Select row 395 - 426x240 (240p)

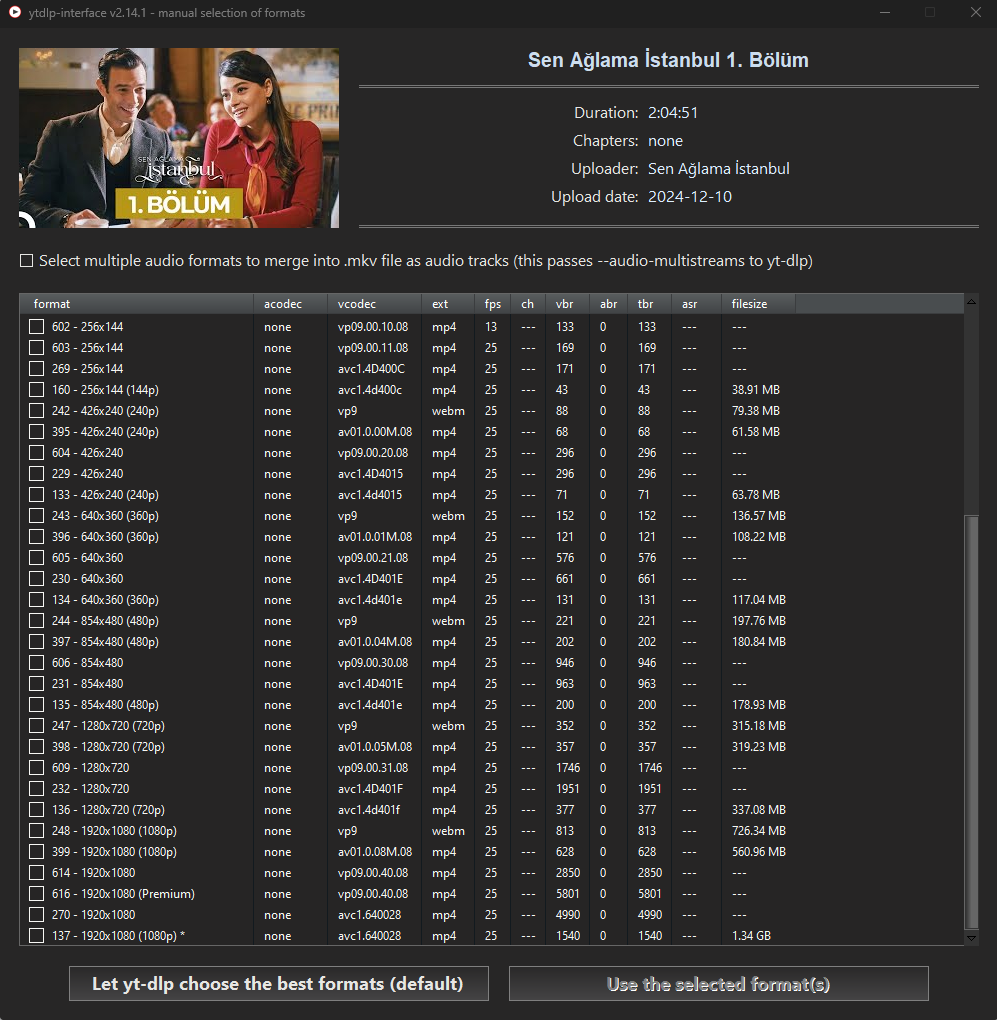(491, 431)
